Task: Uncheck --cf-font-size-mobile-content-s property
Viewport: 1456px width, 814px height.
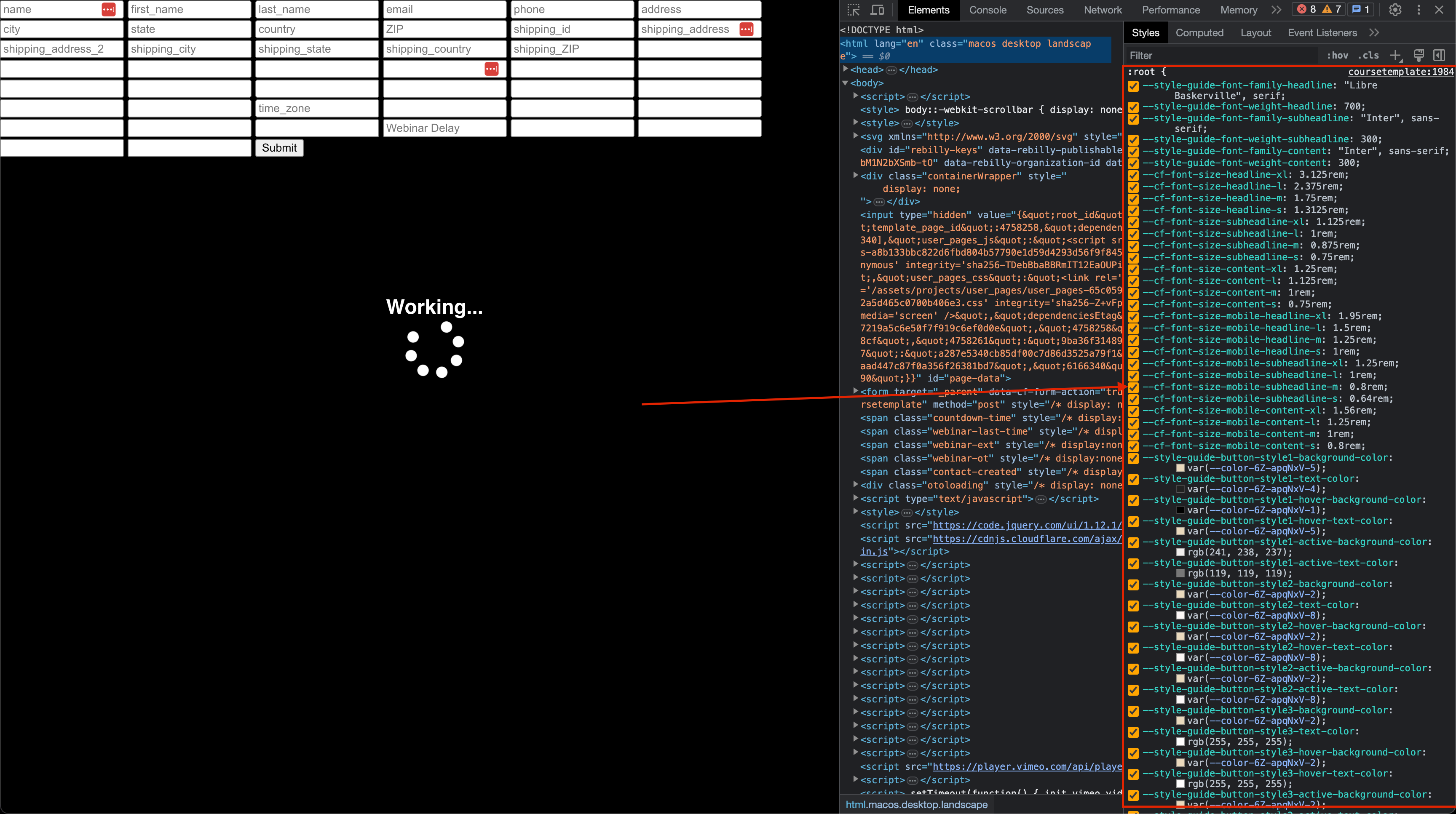Action: point(1133,446)
